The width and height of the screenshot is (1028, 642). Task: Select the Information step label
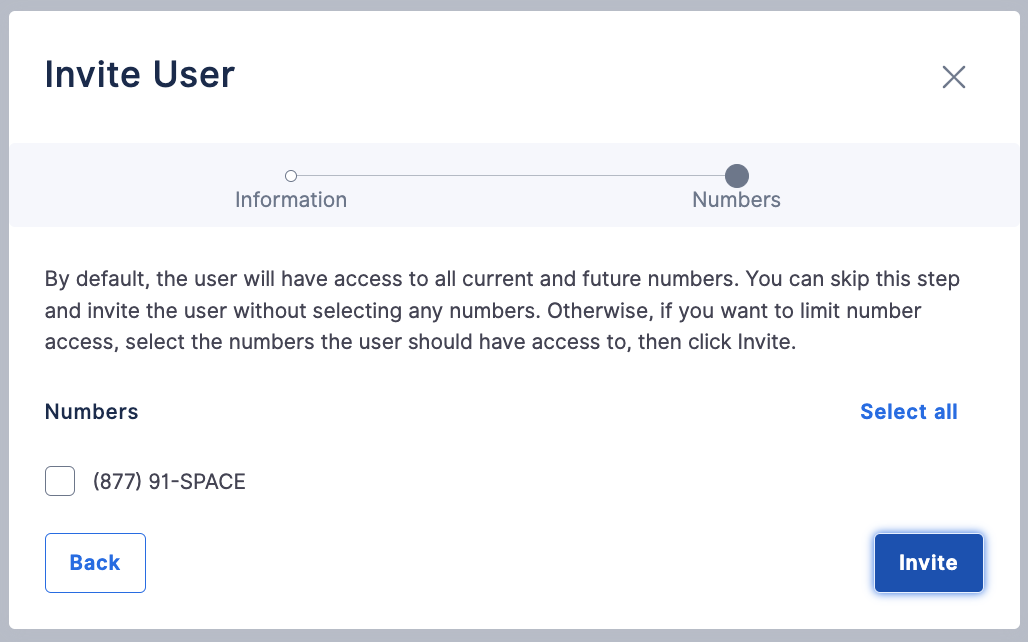pyautogui.click(x=291, y=199)
